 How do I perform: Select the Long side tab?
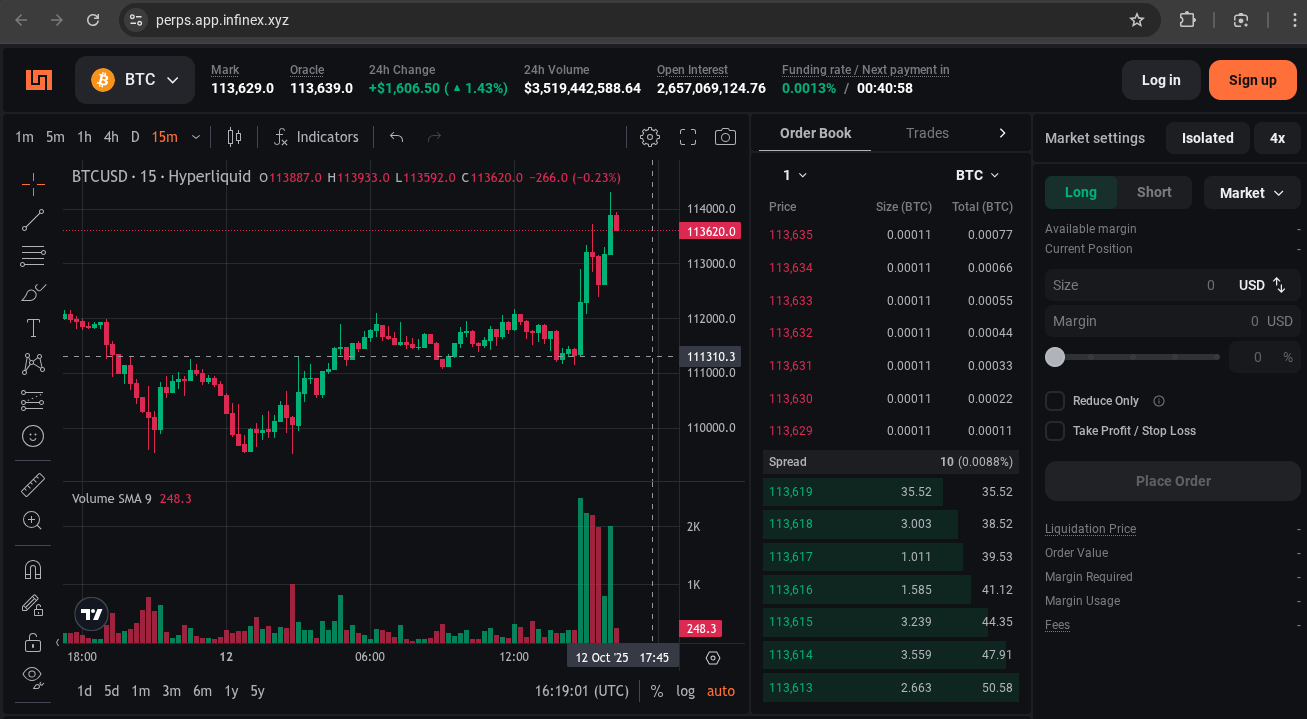click(1080, 193)
